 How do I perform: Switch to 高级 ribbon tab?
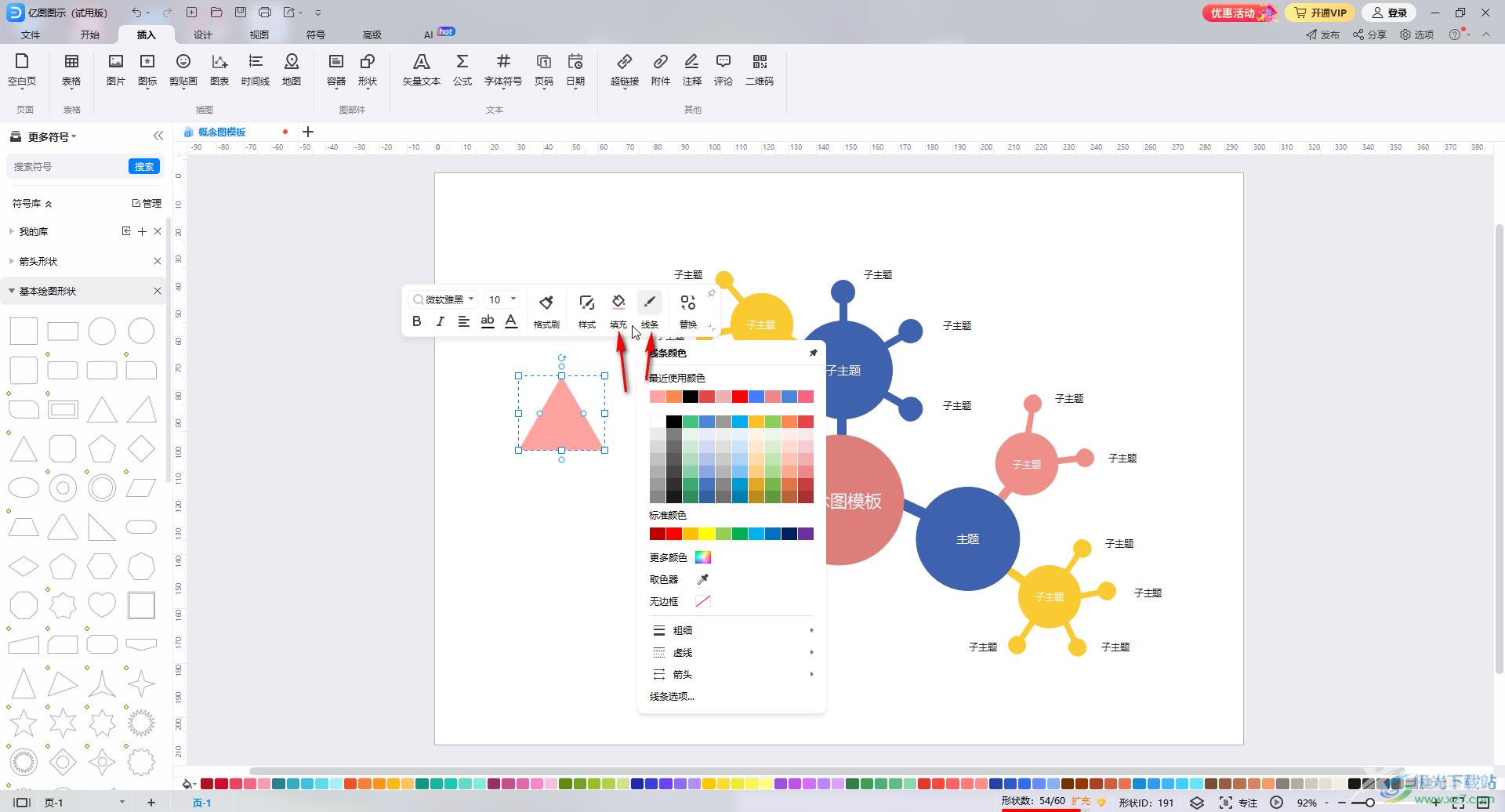point(372,34)
